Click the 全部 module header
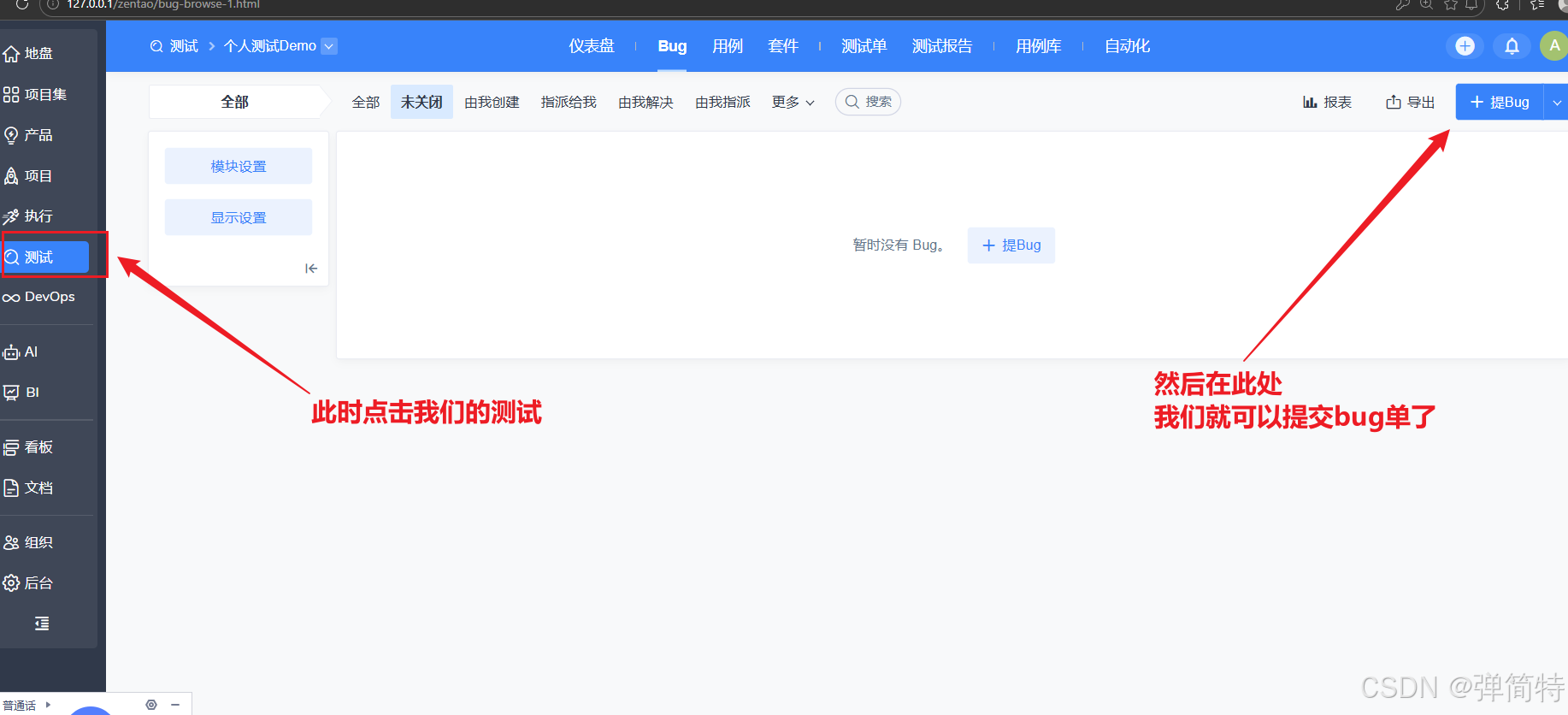 click(236, 102)
